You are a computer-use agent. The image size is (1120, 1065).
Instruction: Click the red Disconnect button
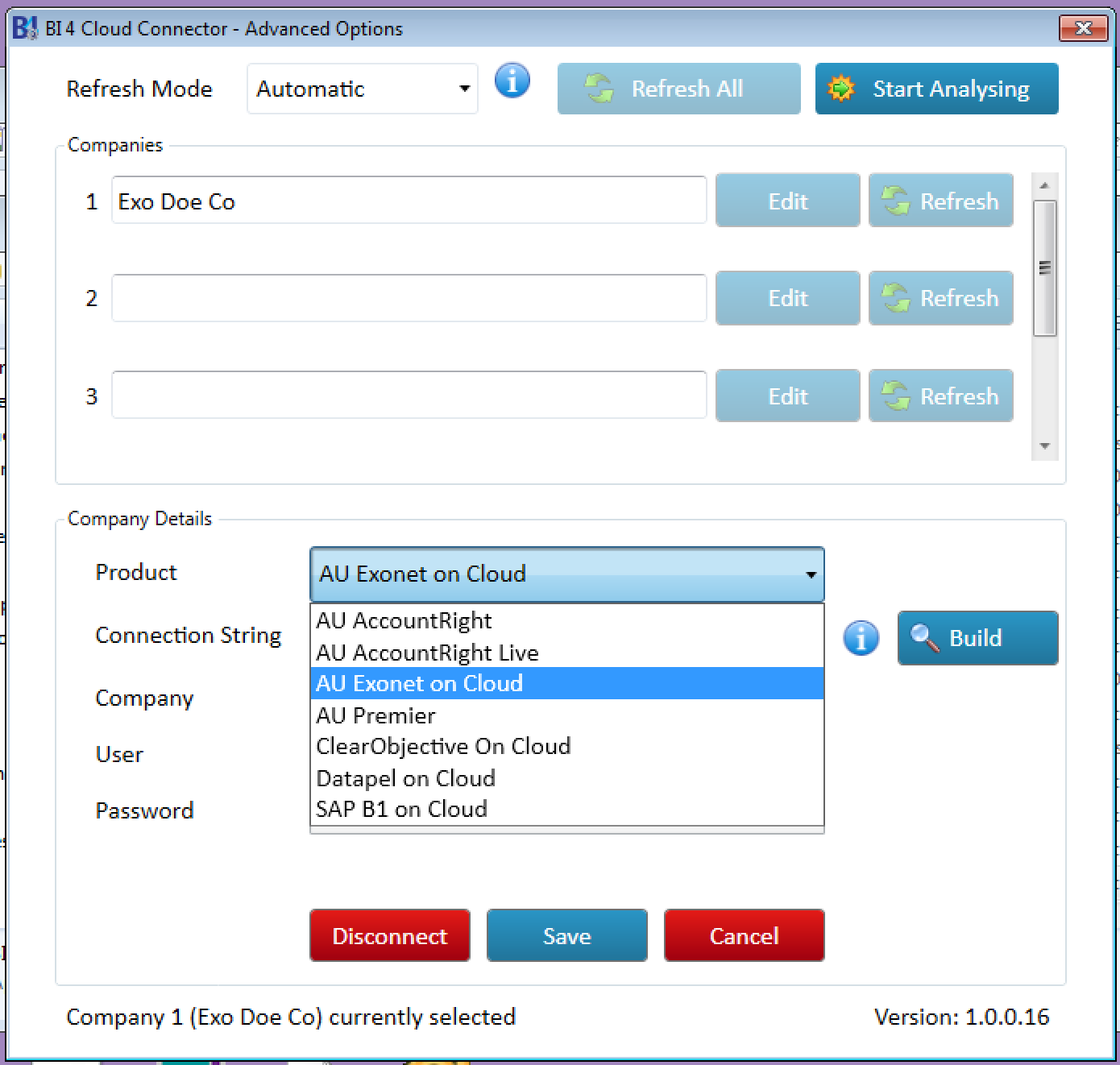click(x=390, y=935)
